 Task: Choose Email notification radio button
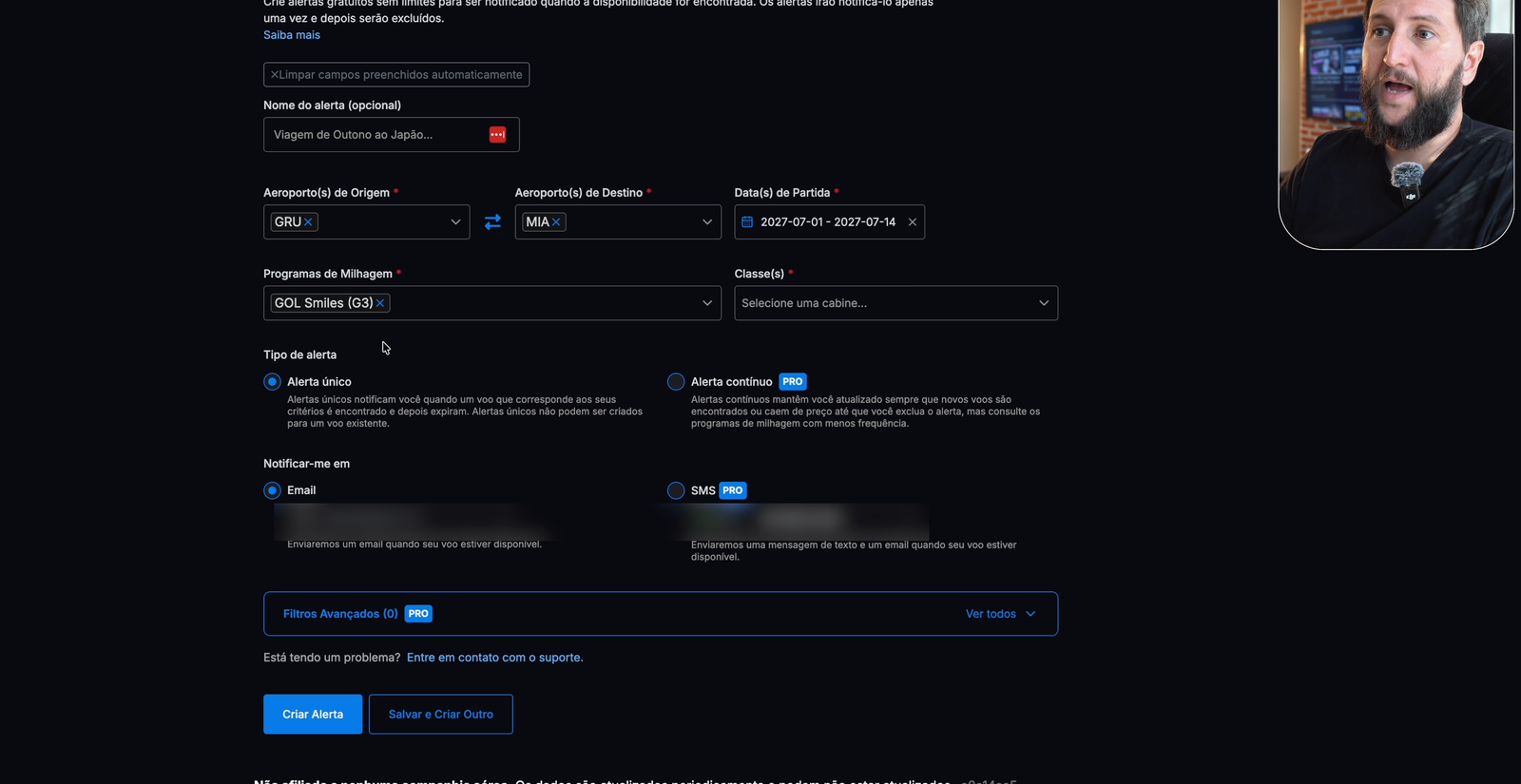[273, 491]
